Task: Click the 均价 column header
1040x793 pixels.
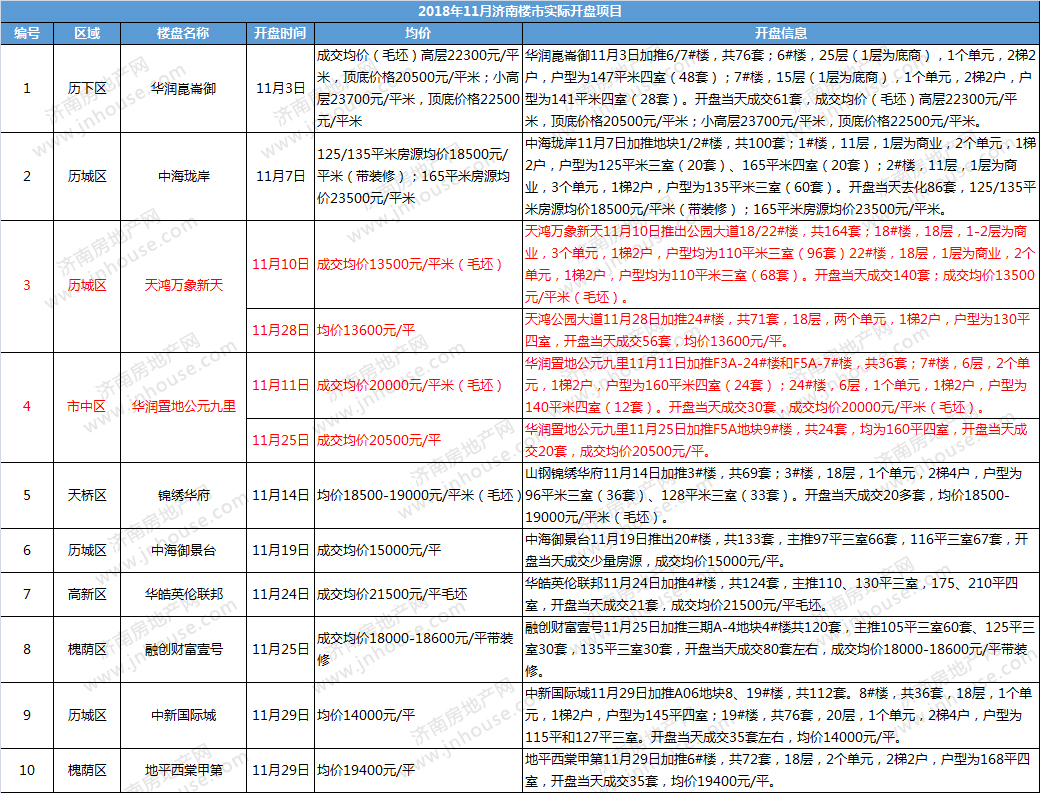Action: click(417, 33)
